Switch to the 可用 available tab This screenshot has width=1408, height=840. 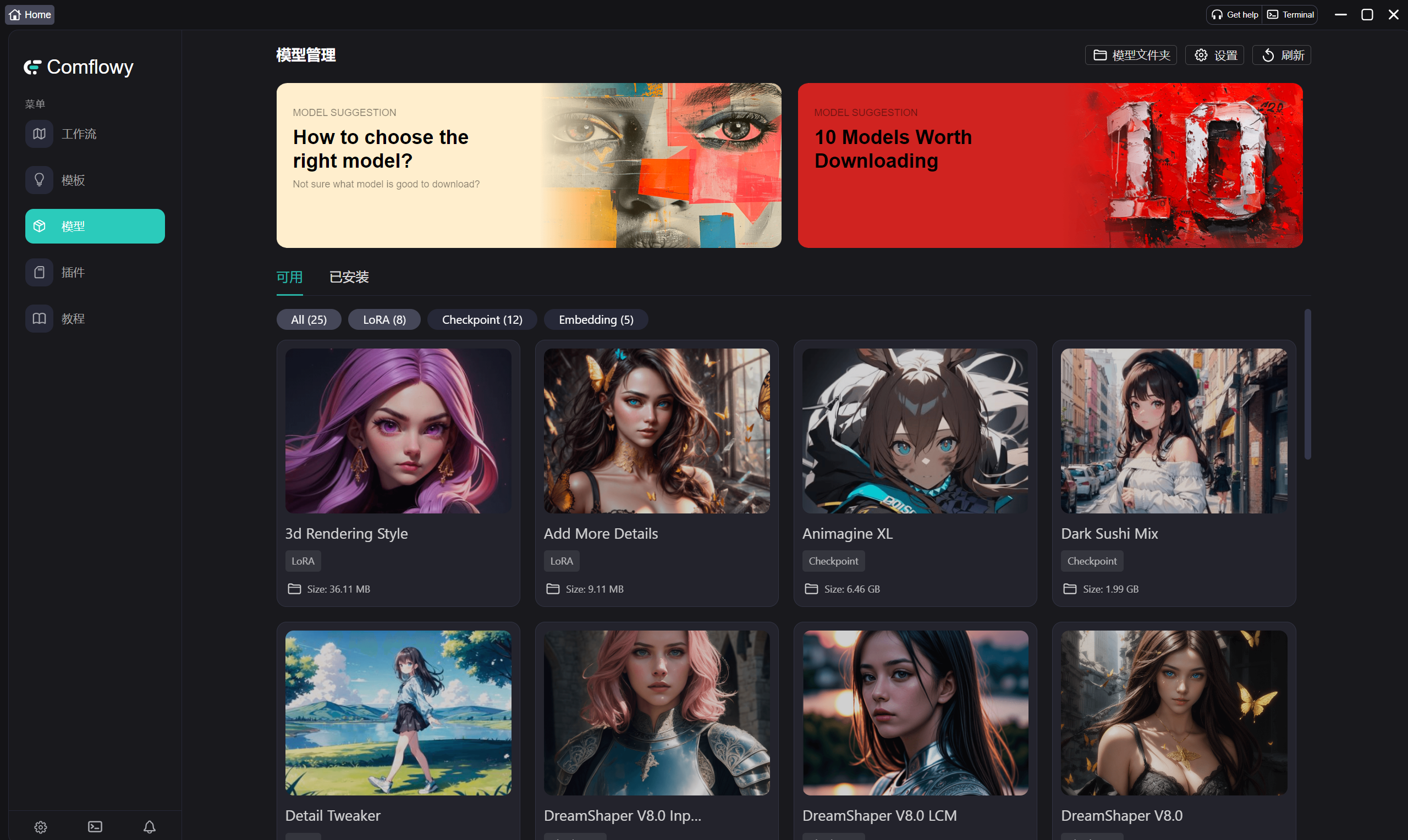click(x=289, y=278)
